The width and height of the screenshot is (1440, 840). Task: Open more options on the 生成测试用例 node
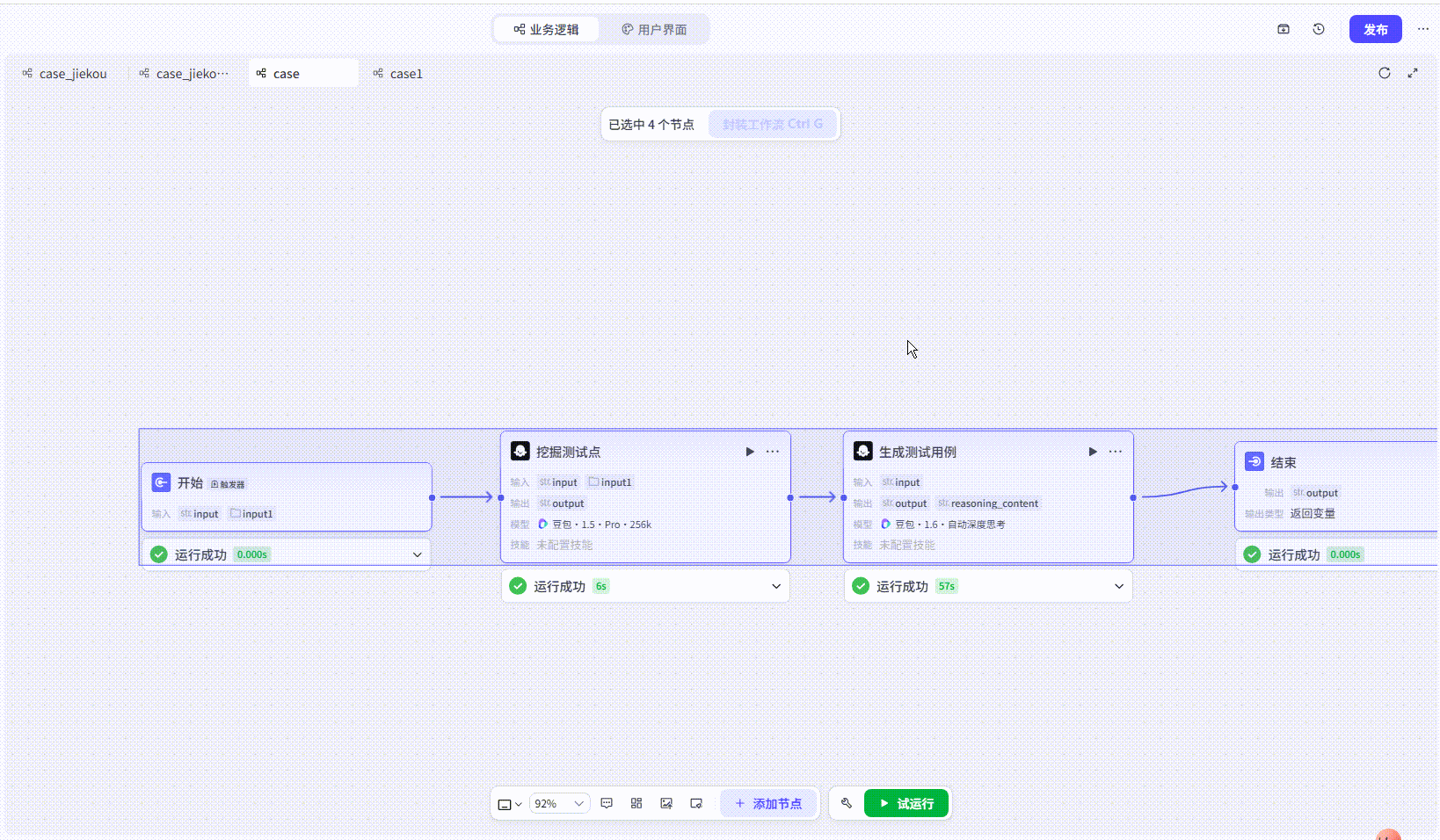coord(1116,452)
